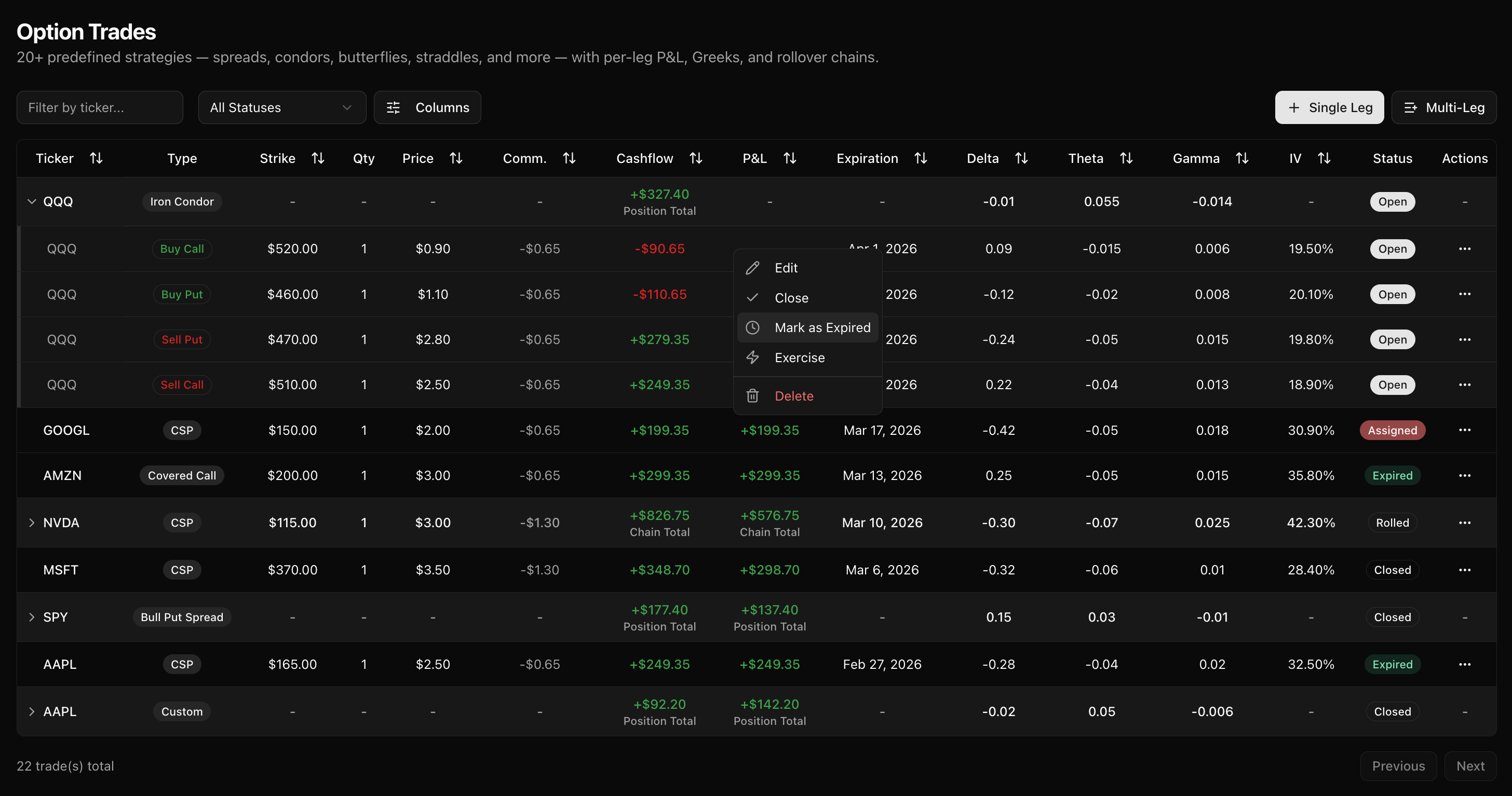The width and height of the screenshot is (1512, 796).
Task: Choose Delete from the context menu
Action: (793, 396)
